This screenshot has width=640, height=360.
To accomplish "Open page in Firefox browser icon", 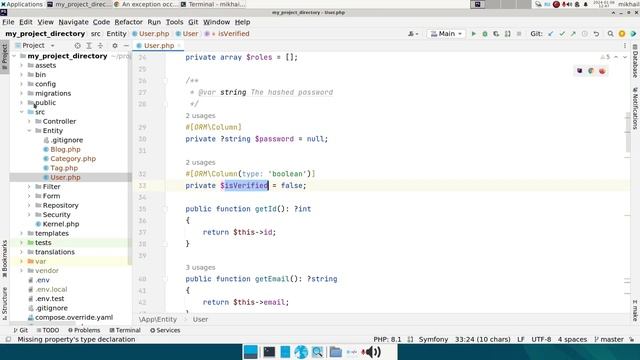I will point(602,71).
